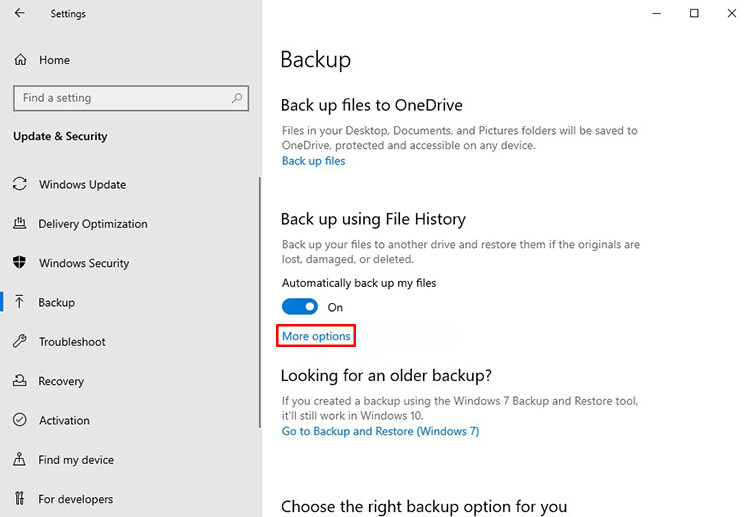Viewport: 750px width, 517px height.
Task: Click the 'On' toggle status label
Action: (335, 307)
